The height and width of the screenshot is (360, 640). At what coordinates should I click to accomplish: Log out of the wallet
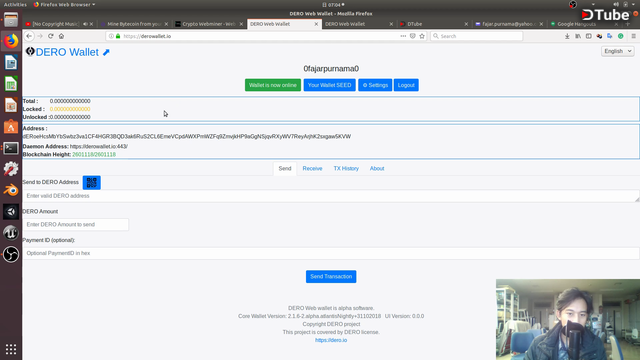coord(406,85)
